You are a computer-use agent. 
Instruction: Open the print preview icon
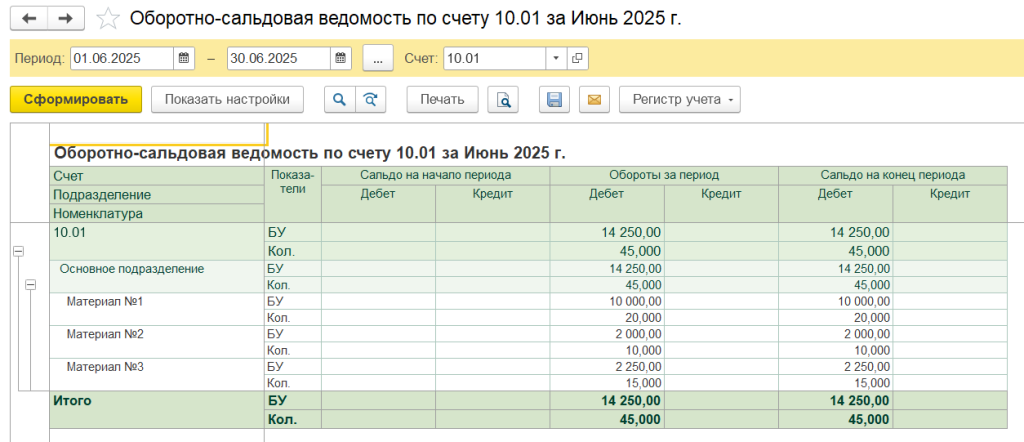coord(503,99)
